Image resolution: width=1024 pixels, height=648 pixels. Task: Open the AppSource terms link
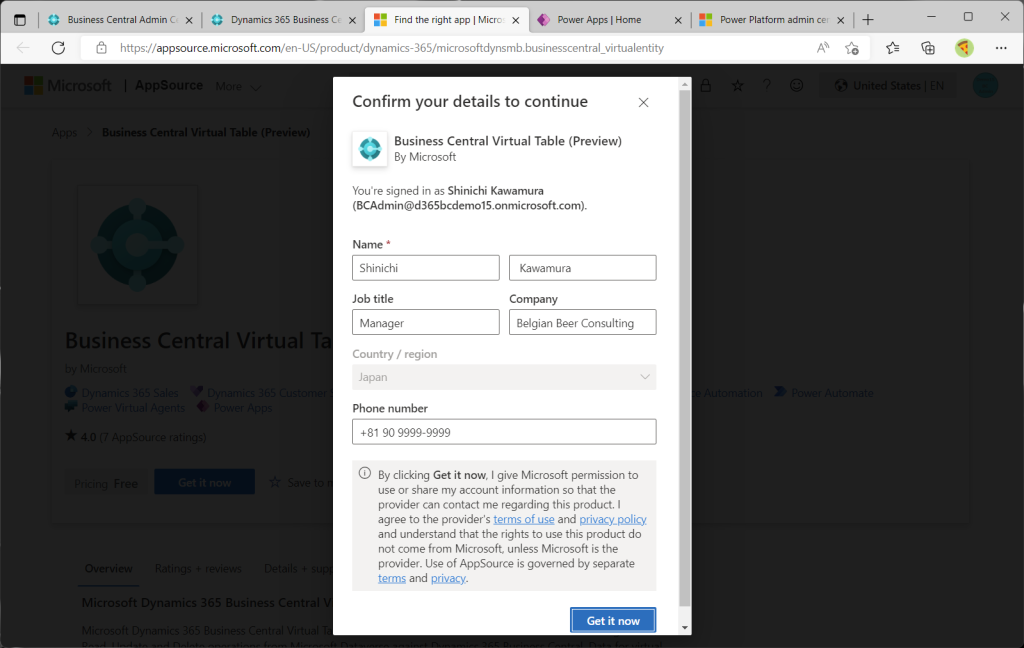pos(392,578)
